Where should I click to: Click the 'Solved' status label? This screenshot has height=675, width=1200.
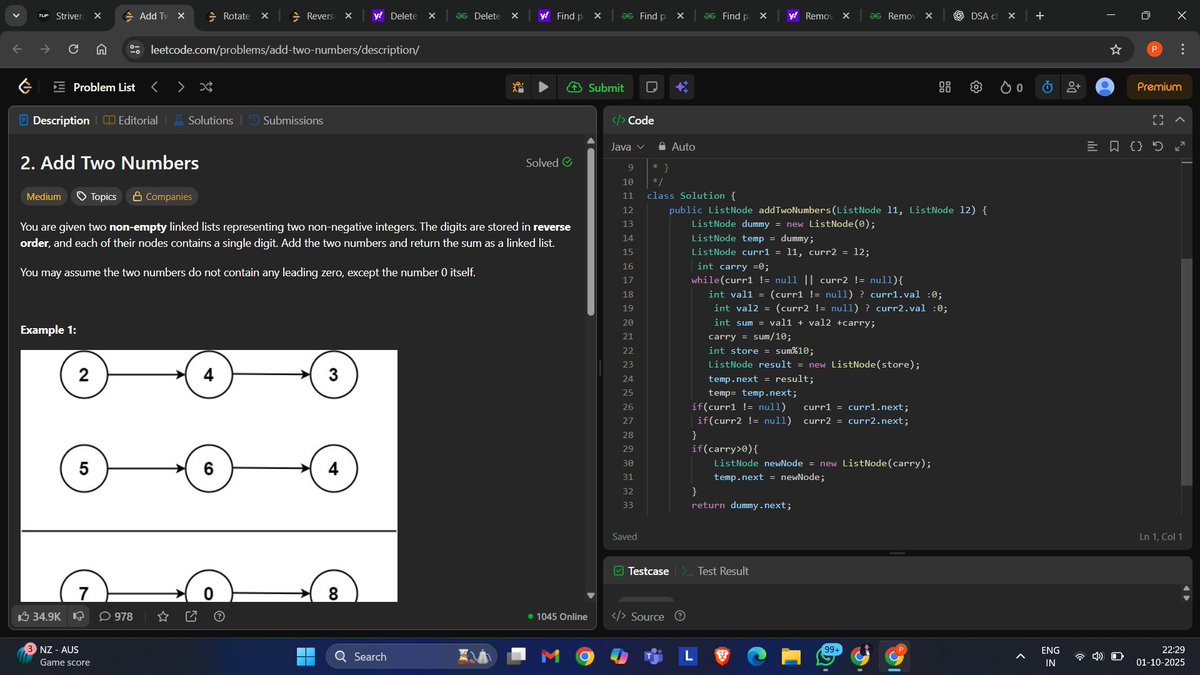[549, 163]
